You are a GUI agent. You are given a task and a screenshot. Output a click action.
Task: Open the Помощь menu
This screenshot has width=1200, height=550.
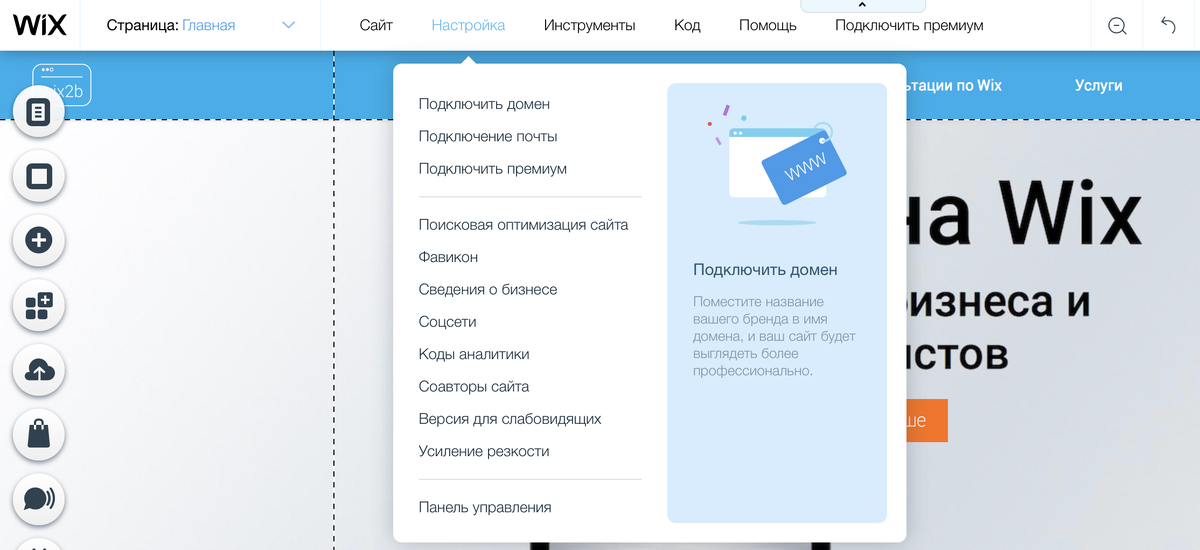[x=768, y=25]
